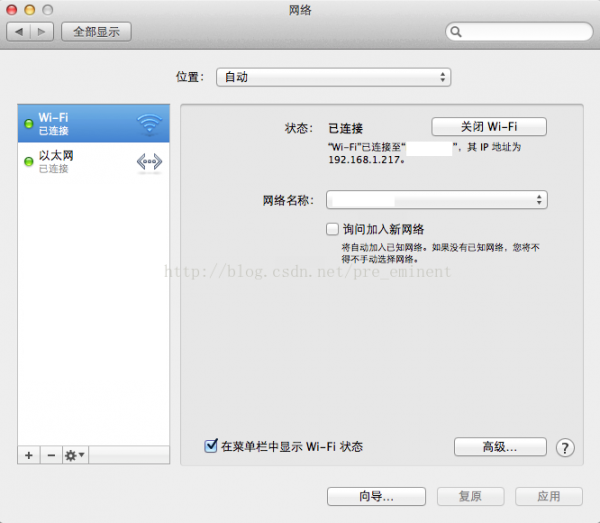Click the search field in the toolbar
The height and width of the screenshot is (523, 600).
tap(519, 31)
